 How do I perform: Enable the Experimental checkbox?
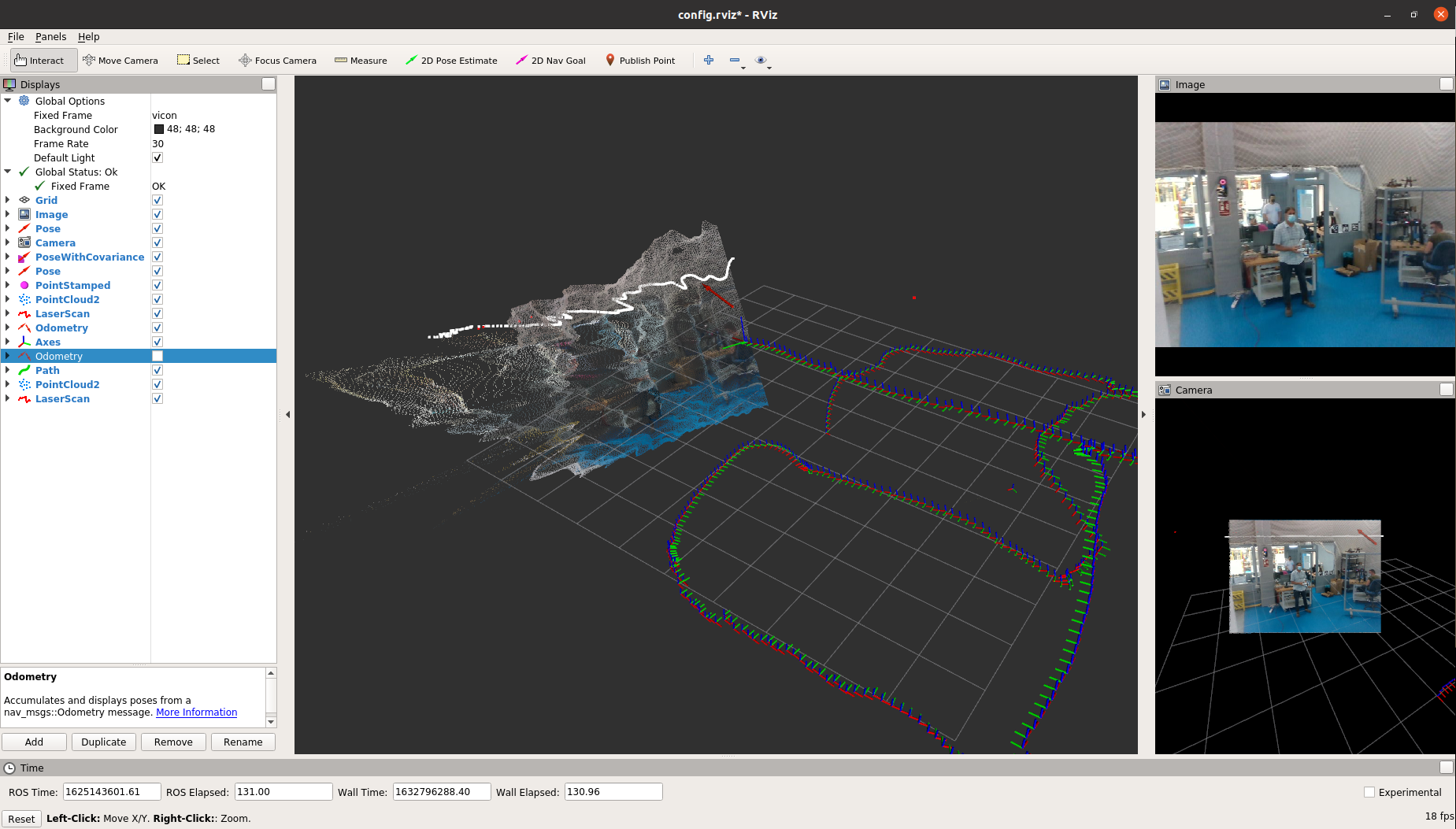point(1369,792)
